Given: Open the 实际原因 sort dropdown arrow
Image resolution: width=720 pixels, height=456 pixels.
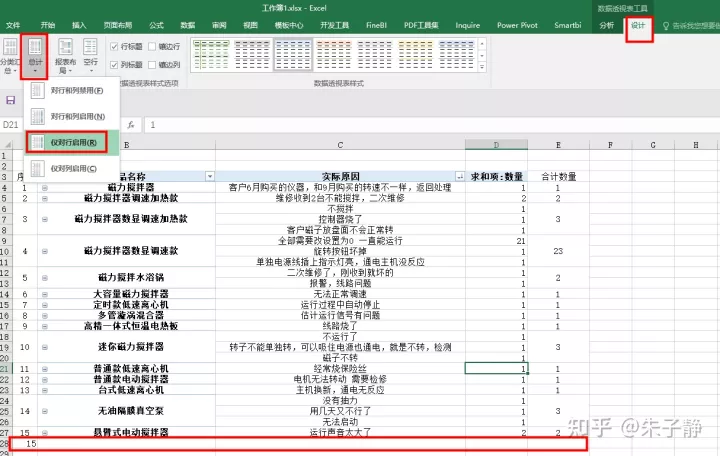Looking at the screenshot, I should 460,176.
